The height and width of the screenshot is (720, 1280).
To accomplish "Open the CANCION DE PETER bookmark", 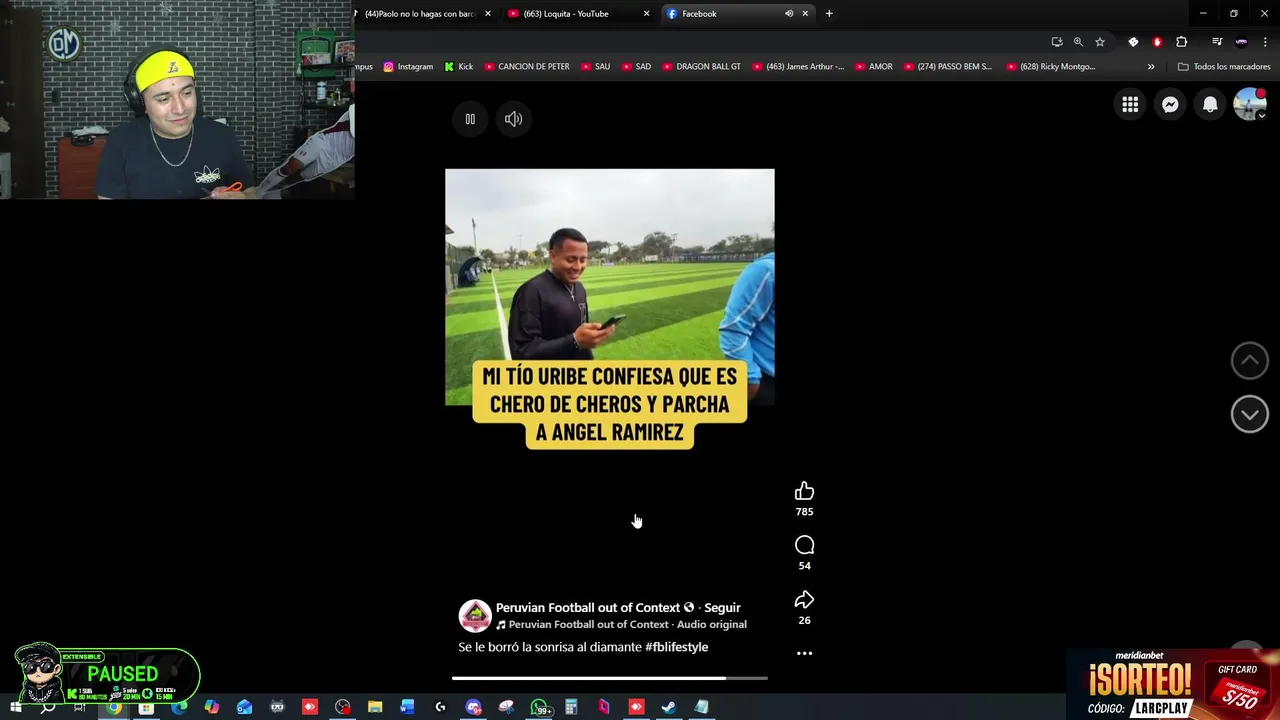I will [x=527, y=67].
